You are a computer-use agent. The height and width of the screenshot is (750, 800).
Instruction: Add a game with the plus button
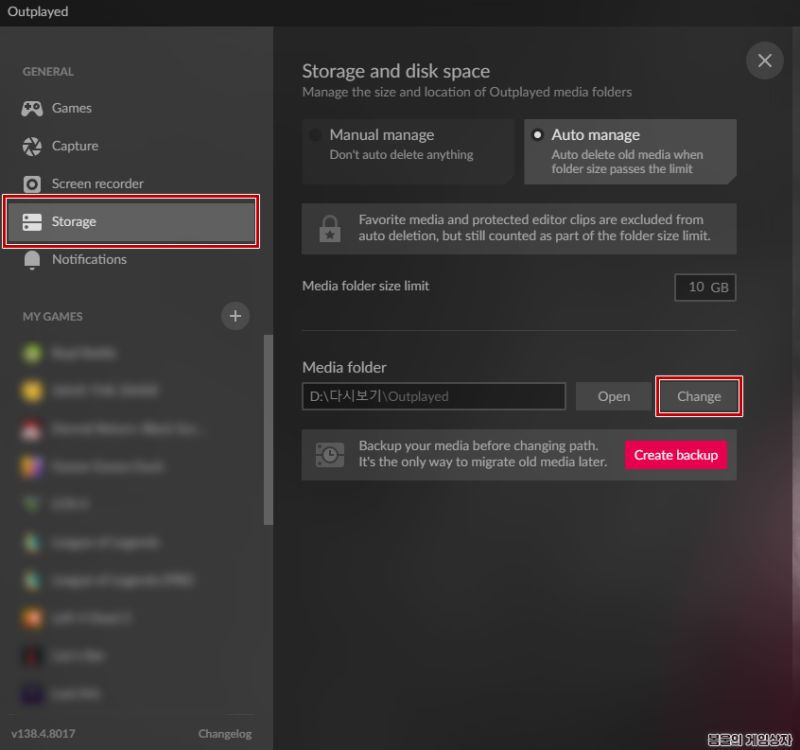[235, 316]
